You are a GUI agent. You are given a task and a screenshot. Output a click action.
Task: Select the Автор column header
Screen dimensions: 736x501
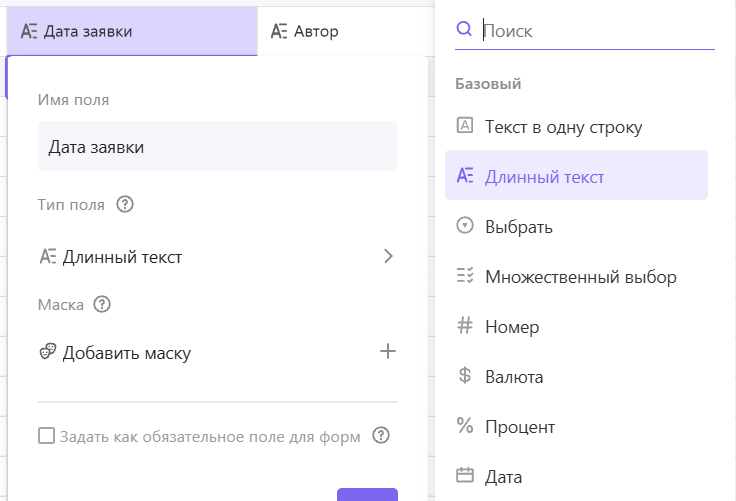click(346, 31)
